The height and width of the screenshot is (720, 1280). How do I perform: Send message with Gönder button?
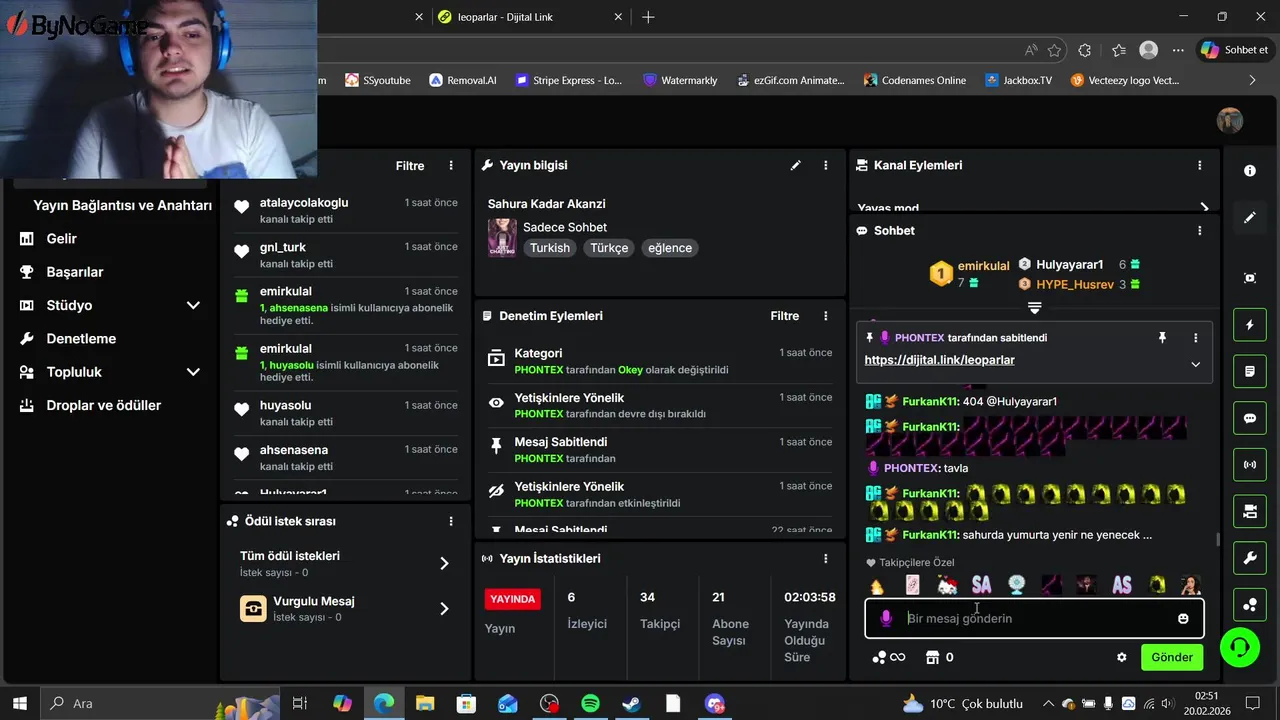coord(1172,657)
